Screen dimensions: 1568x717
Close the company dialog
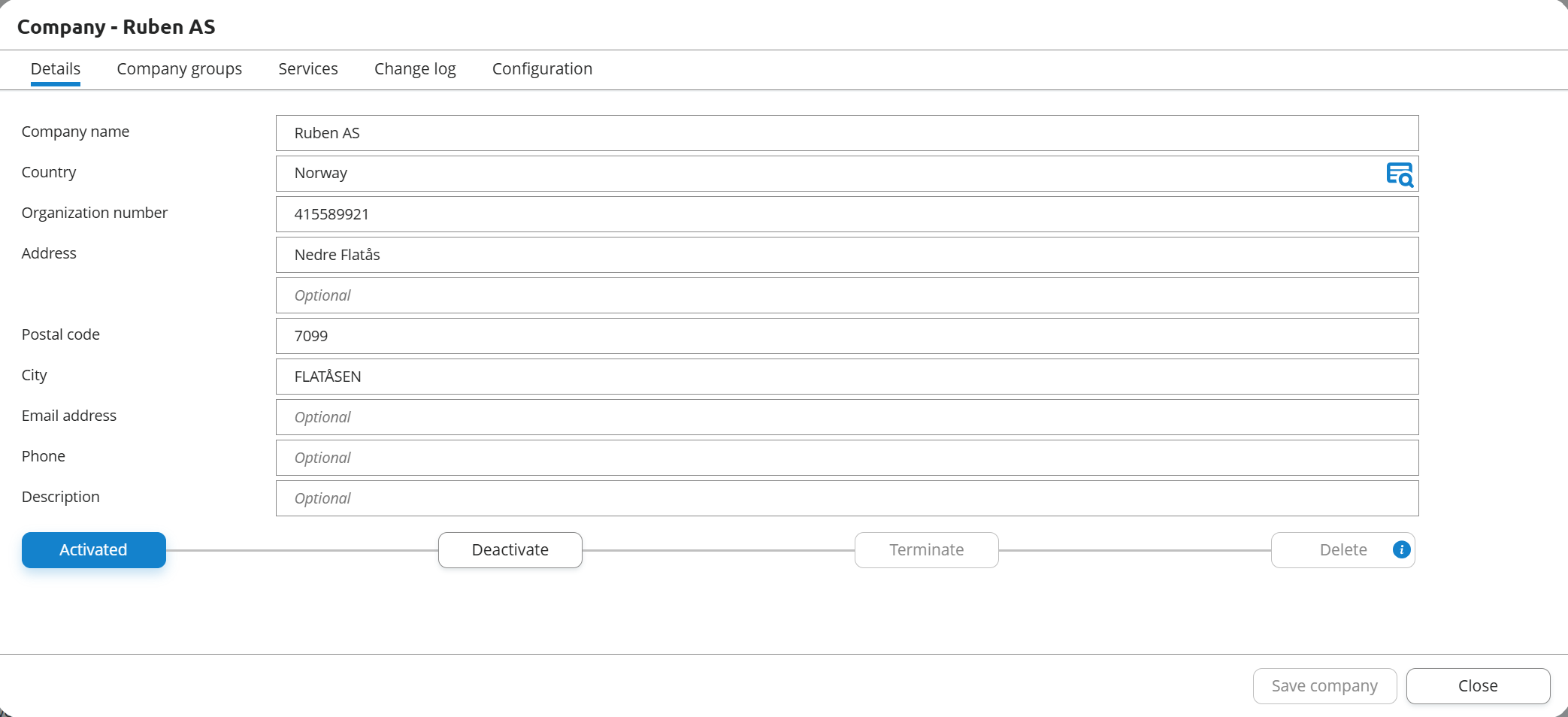click(1478, 686)
